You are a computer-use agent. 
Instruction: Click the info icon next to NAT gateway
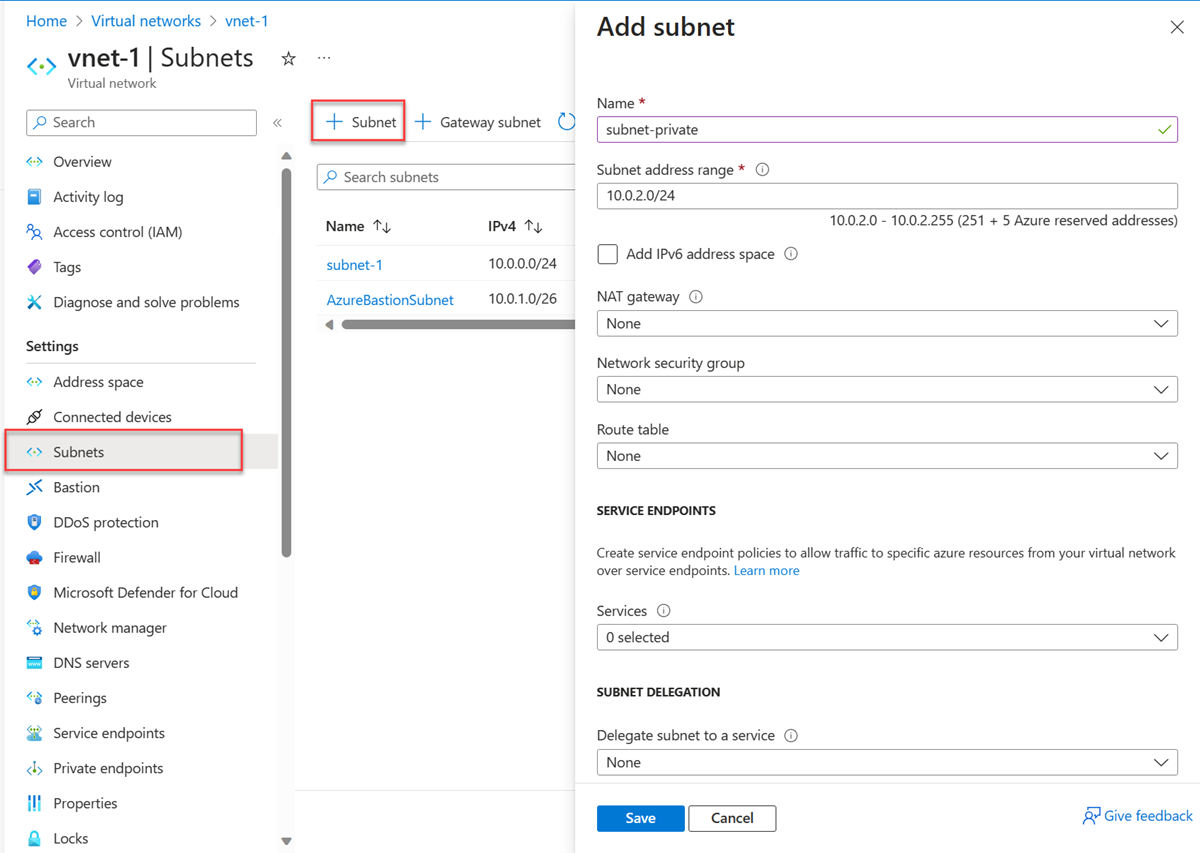pos(696,297)
